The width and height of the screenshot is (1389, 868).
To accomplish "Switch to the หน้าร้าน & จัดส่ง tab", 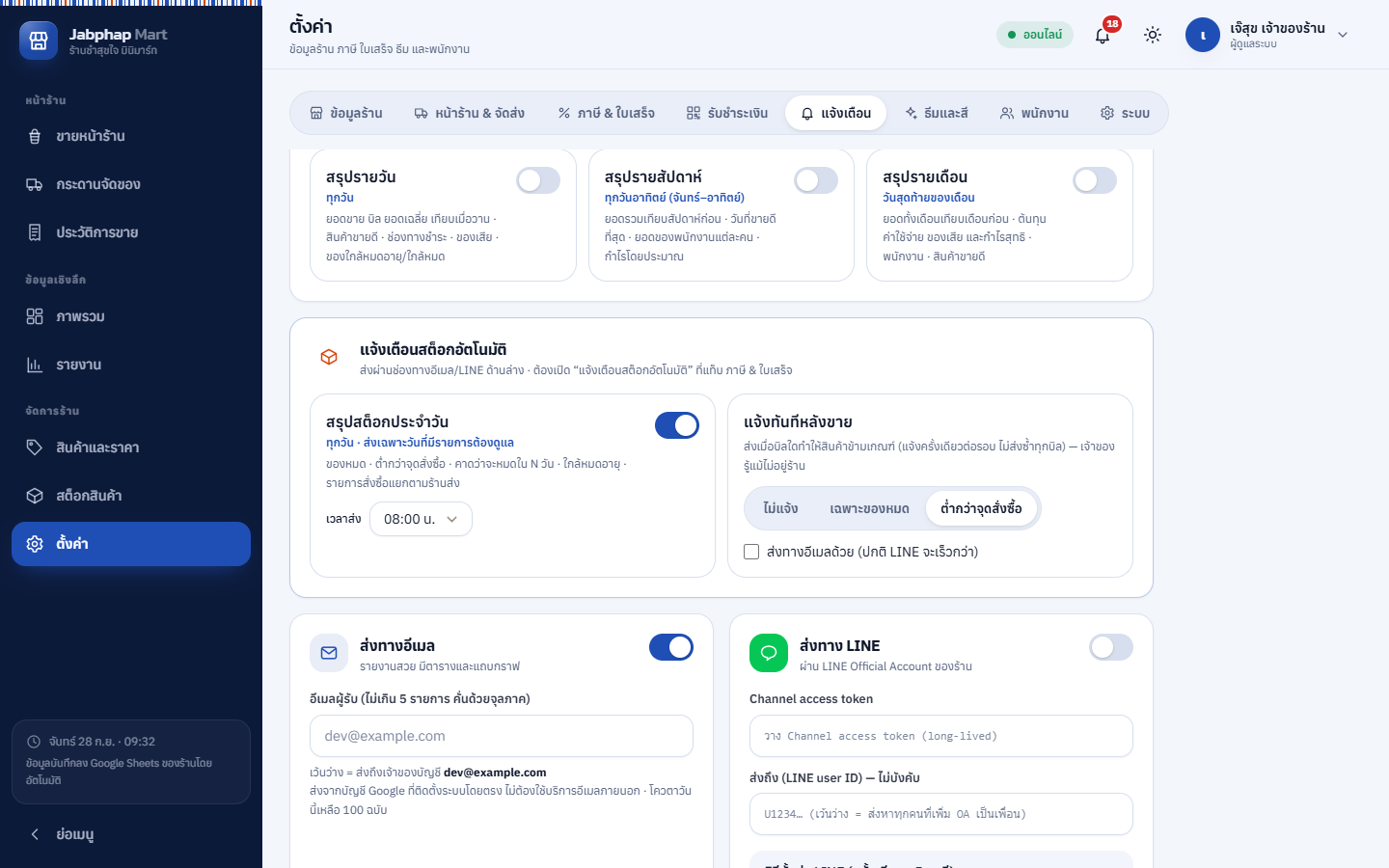I will (x=470, y=113).
